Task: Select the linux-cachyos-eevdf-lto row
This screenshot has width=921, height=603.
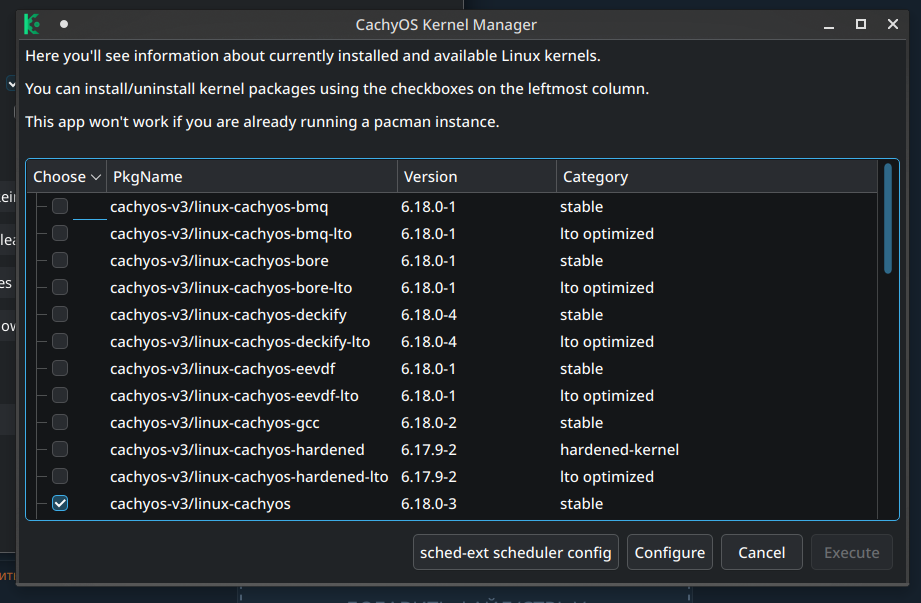Action: tap(234, 396)
